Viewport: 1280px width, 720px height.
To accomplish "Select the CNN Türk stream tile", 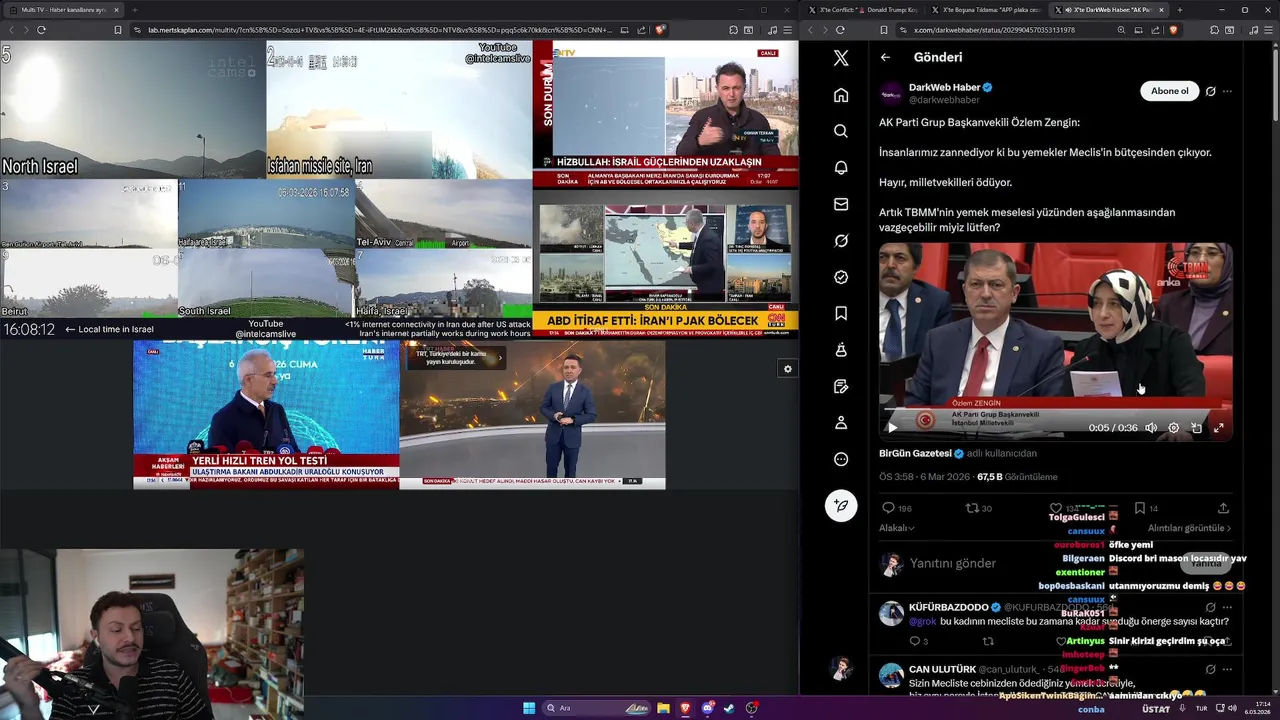I will pyautogui.click(x=665, y=264).
